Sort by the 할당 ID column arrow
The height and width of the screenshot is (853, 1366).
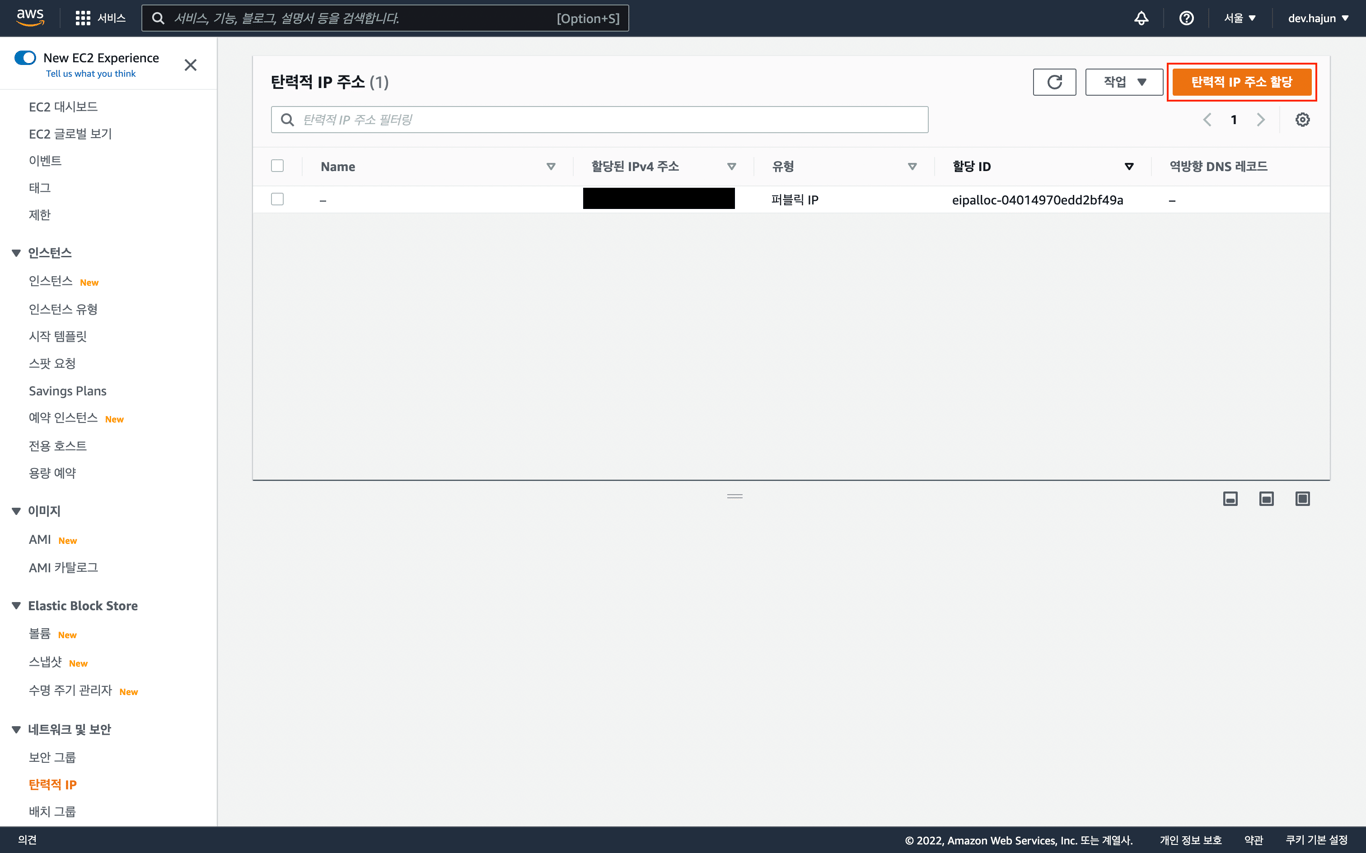pyautogui.click(x=1129, y=167)
